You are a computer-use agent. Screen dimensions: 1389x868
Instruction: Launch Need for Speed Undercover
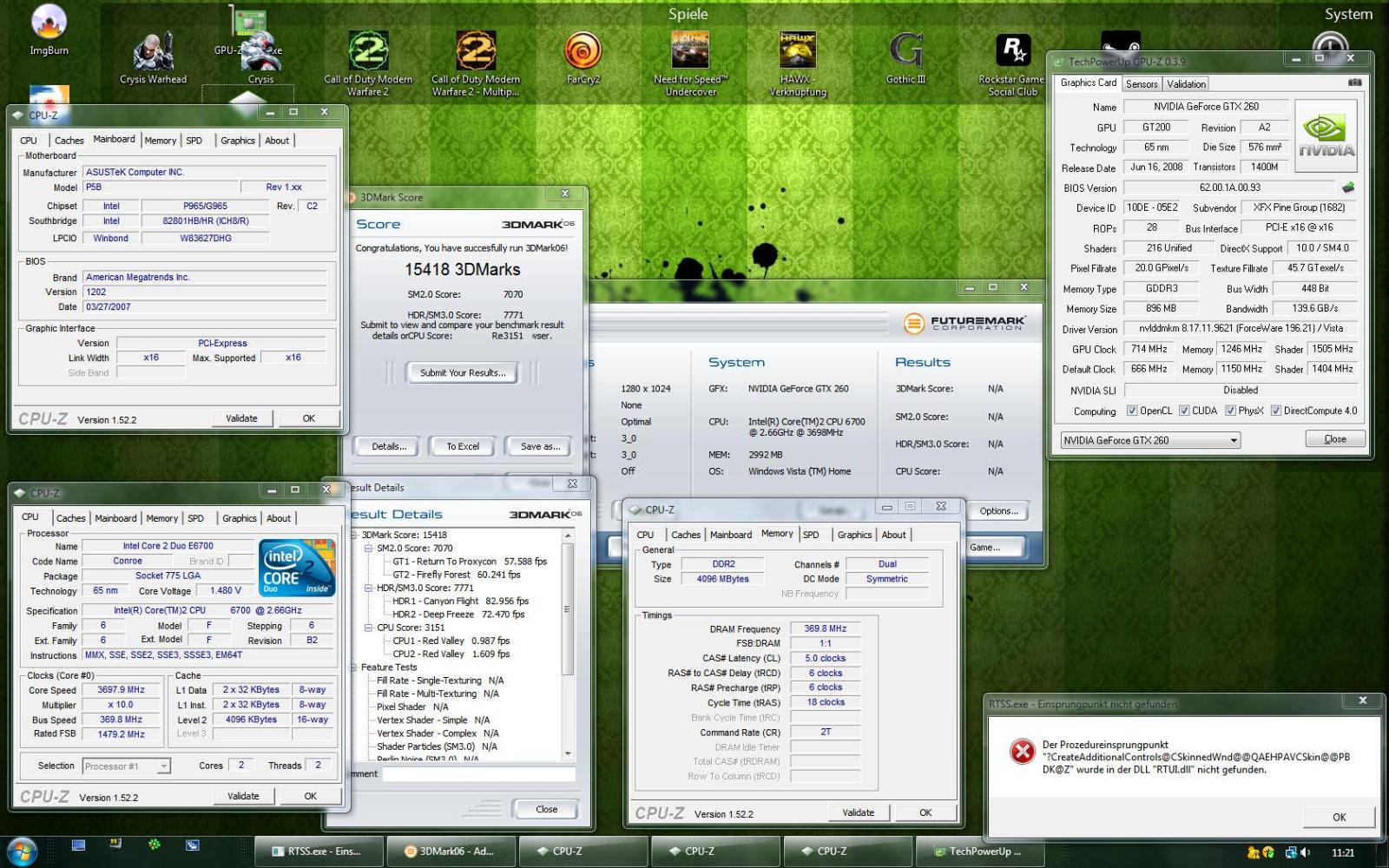point(691,63)
